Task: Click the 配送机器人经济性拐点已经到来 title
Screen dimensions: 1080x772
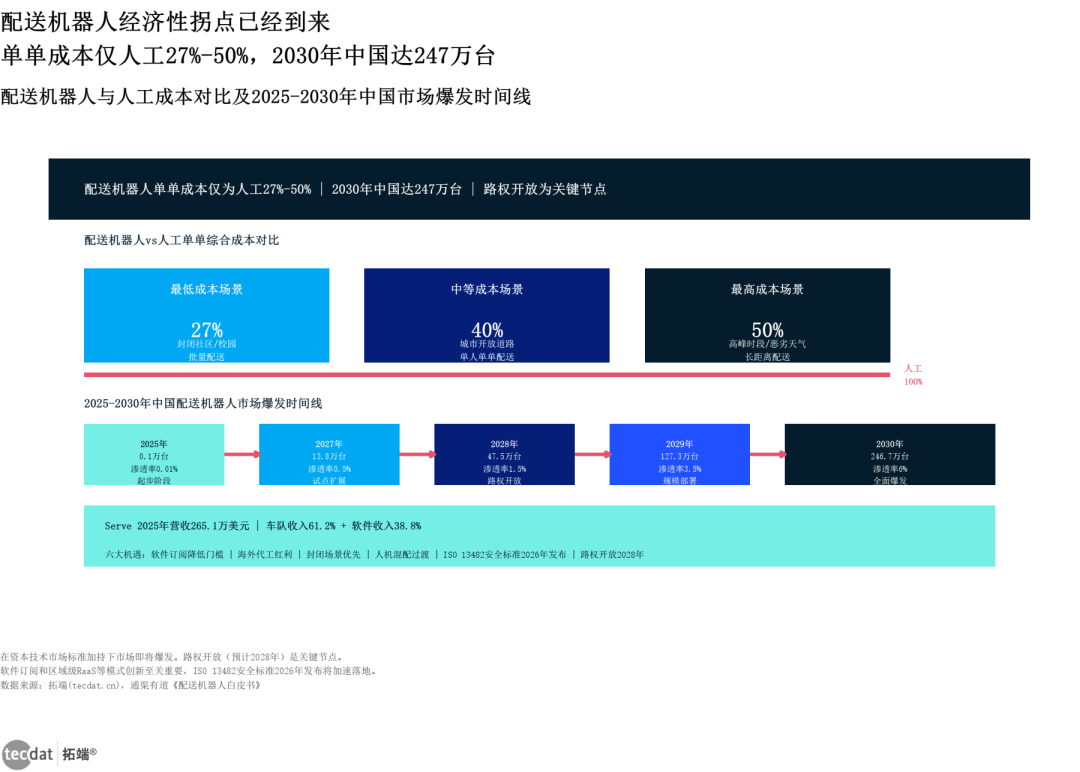Action: (x=165, y=22)
